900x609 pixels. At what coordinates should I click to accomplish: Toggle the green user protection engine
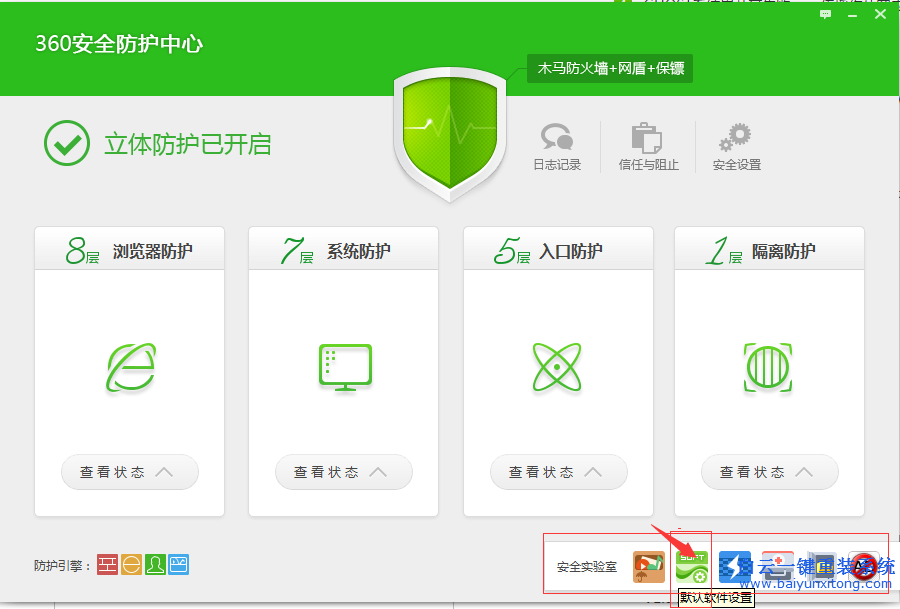(x=154, y=564)
